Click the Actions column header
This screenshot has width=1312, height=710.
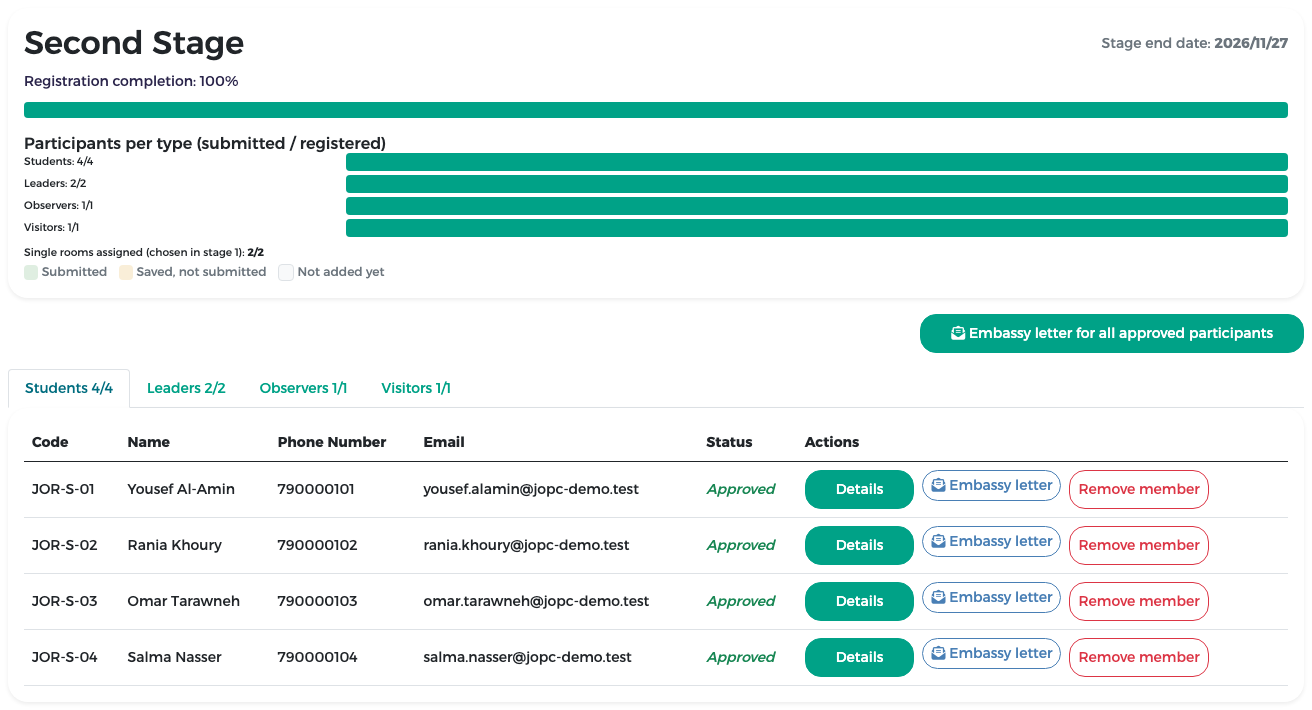click(x=832, y=442)
